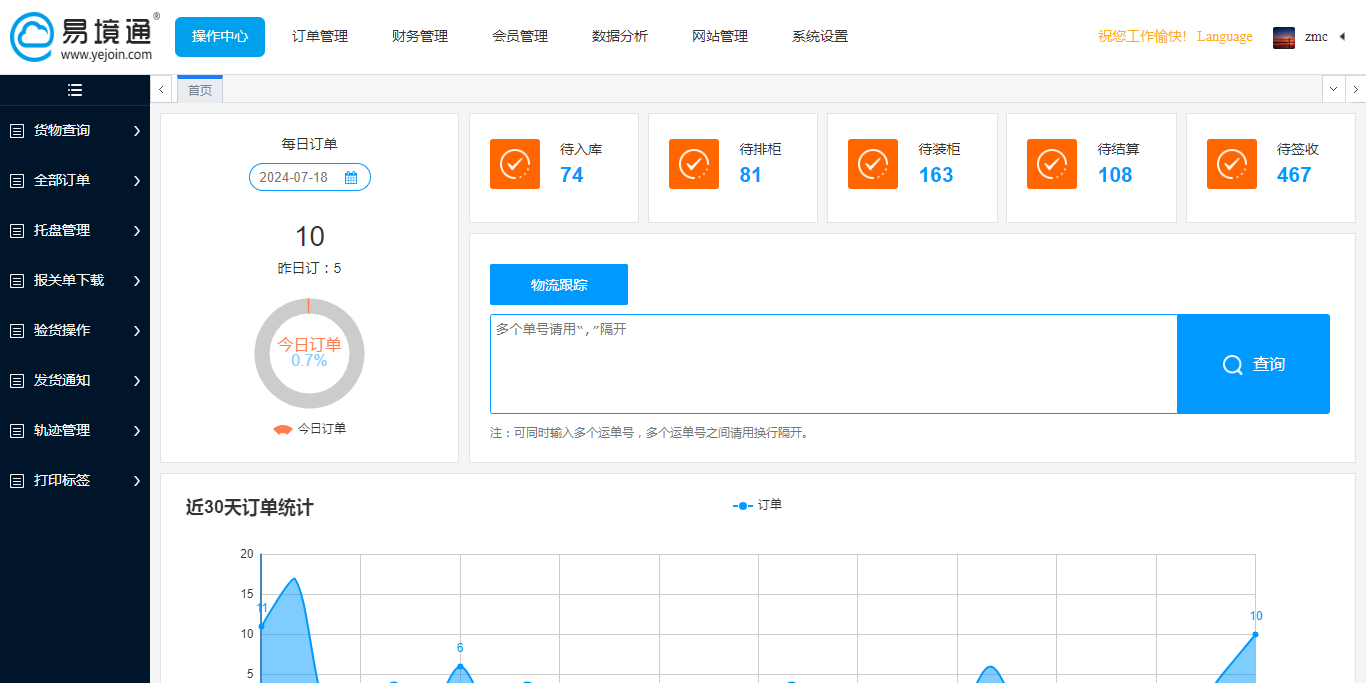Open the calendar icon in date field
Screen dimensions: 1366x687
click(351, 178)
